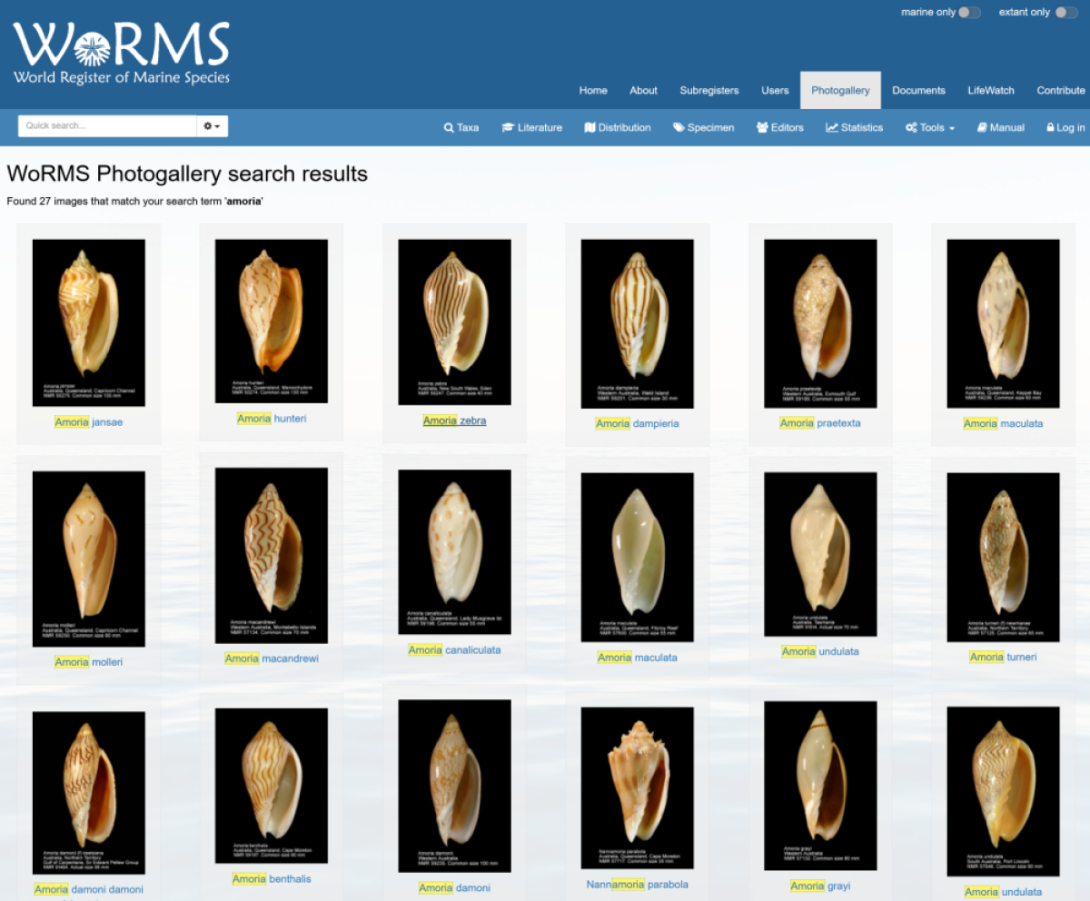Click the WoRMS logo
Screen dimensions: 1090x901
click(x=121, y=53)
